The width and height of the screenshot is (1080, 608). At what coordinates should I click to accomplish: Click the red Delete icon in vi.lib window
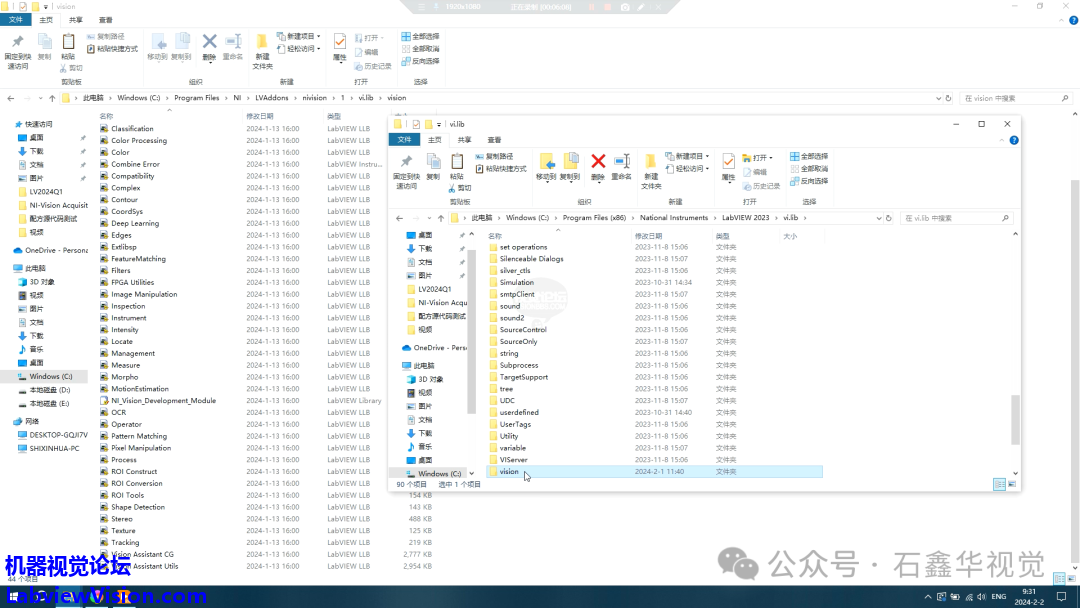pos(598,162)
